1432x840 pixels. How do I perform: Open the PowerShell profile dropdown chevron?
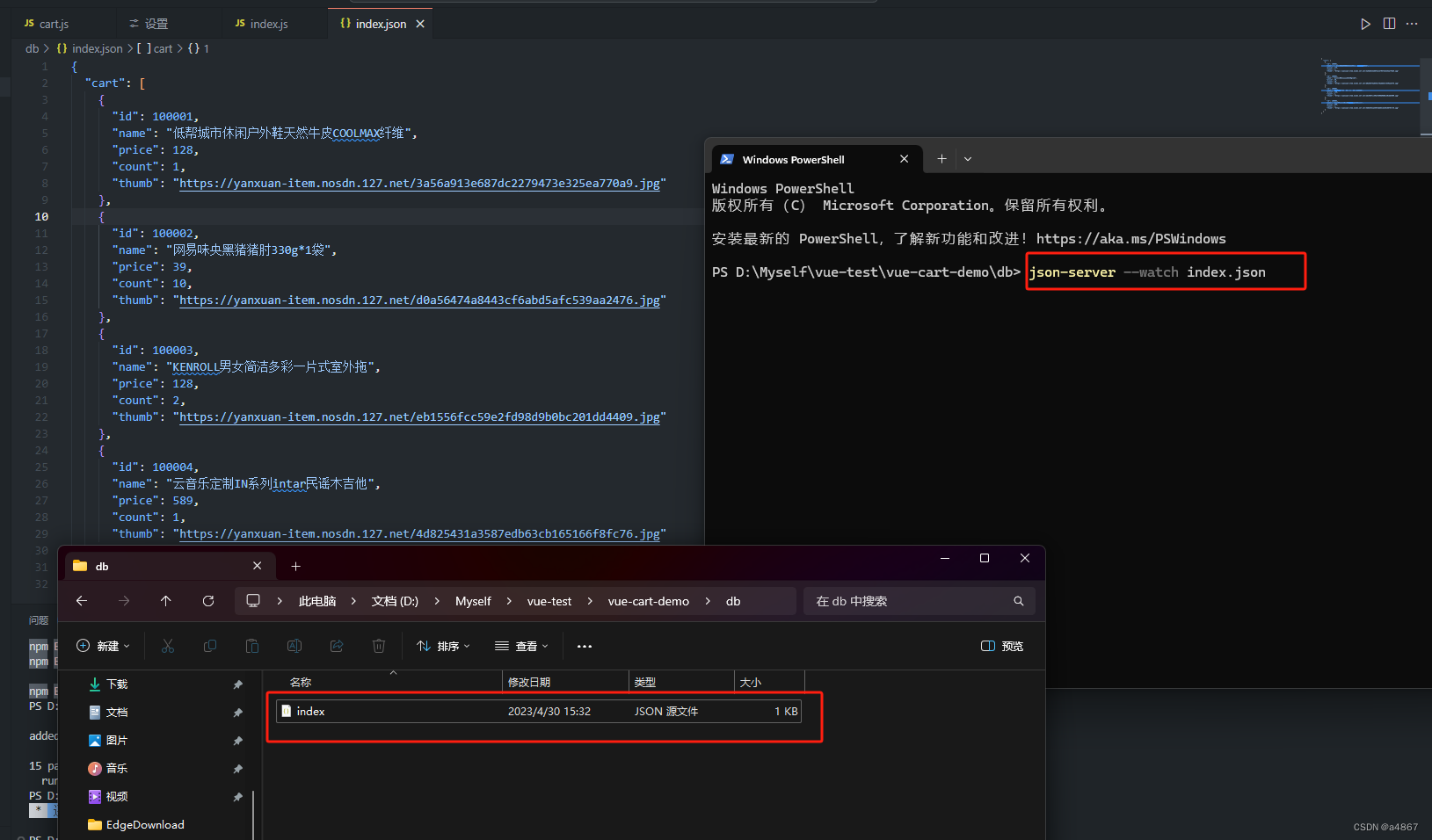point(968,159)
